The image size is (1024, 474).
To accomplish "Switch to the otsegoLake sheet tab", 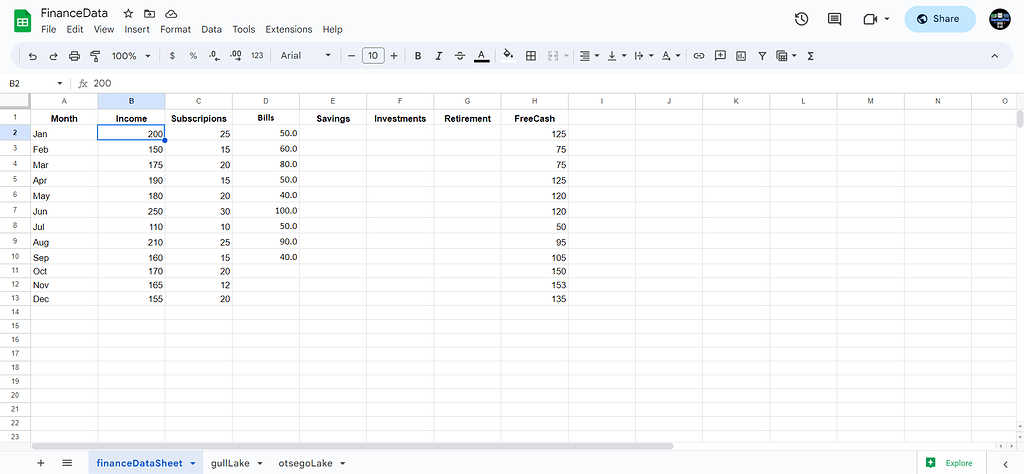I will (306, 463).
